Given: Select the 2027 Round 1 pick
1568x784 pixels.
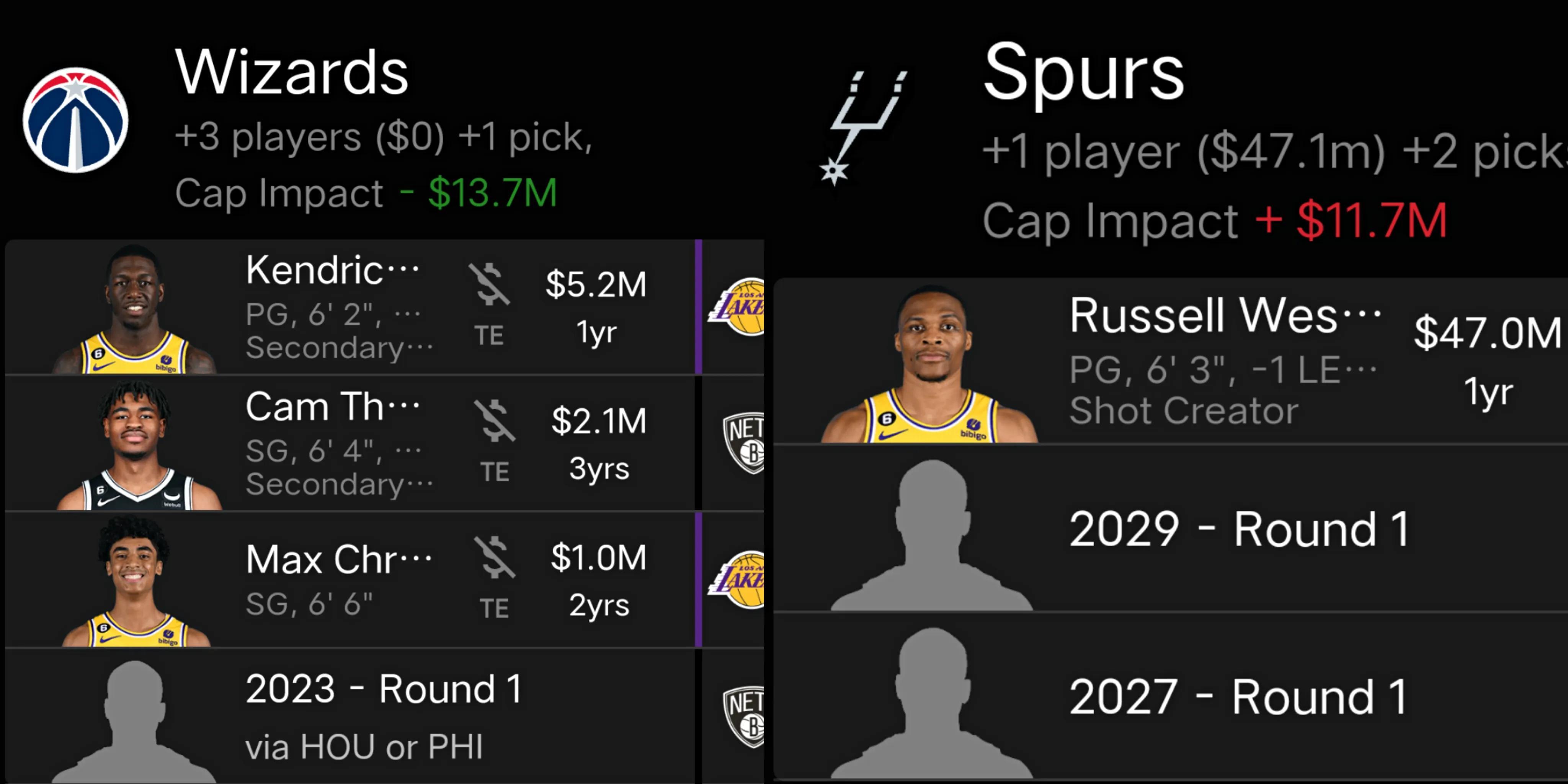Looking at the screenshot, I should click(x=1238, y=697).
